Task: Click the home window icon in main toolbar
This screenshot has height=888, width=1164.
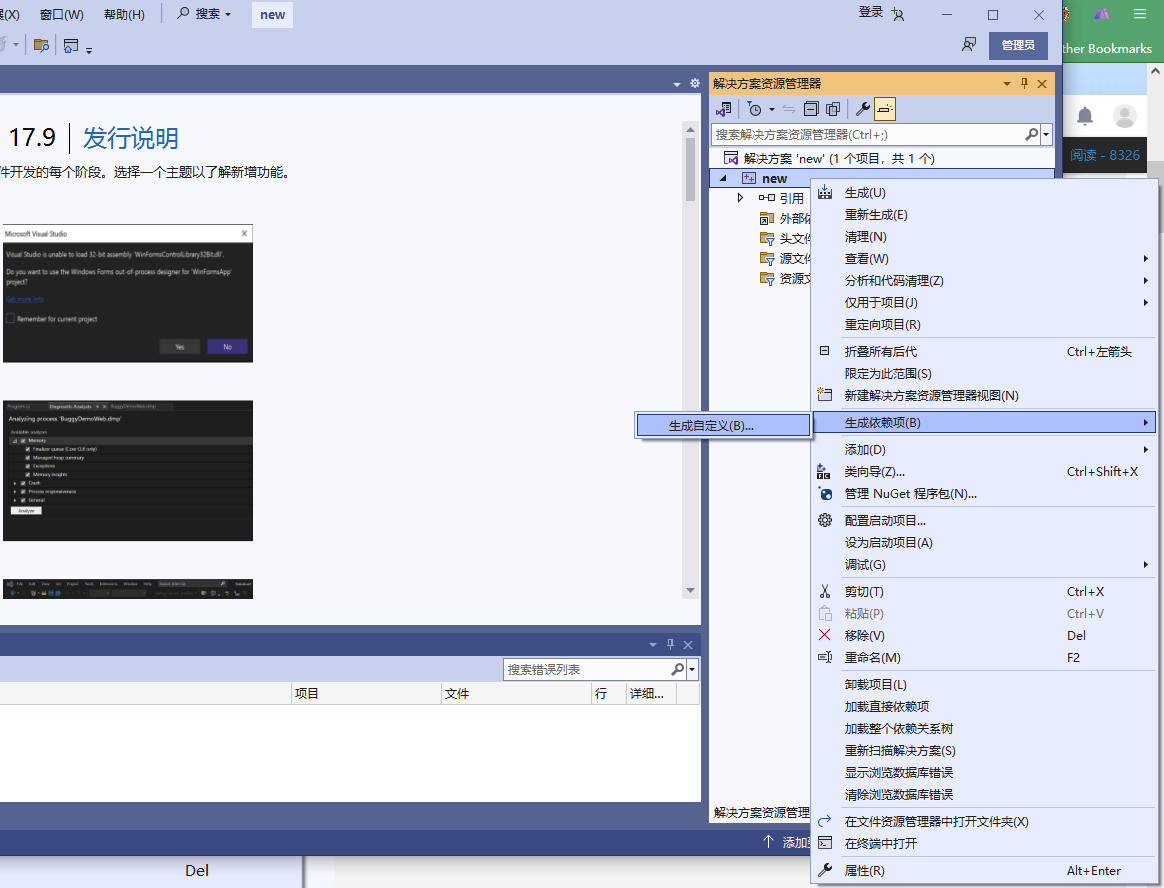Action: 71,46
